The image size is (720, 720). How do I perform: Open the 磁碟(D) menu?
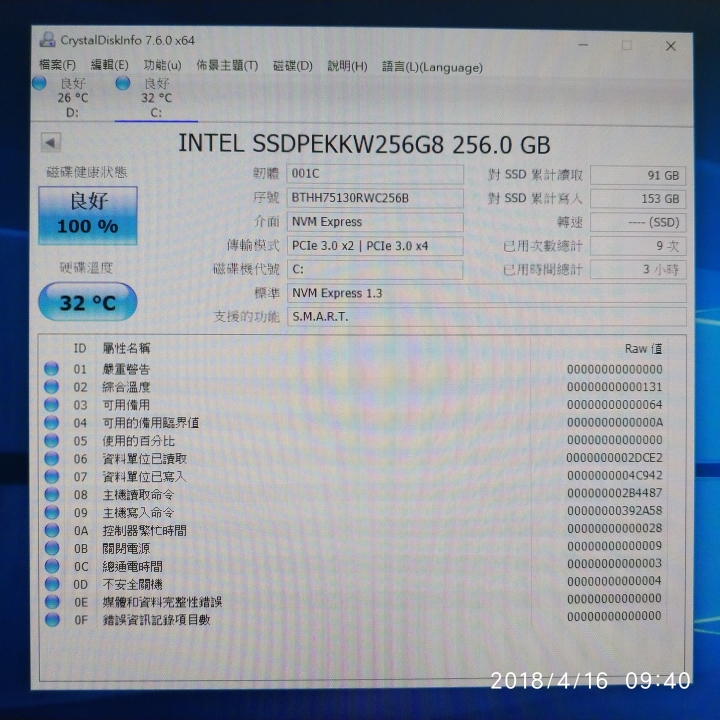(292, 66)
